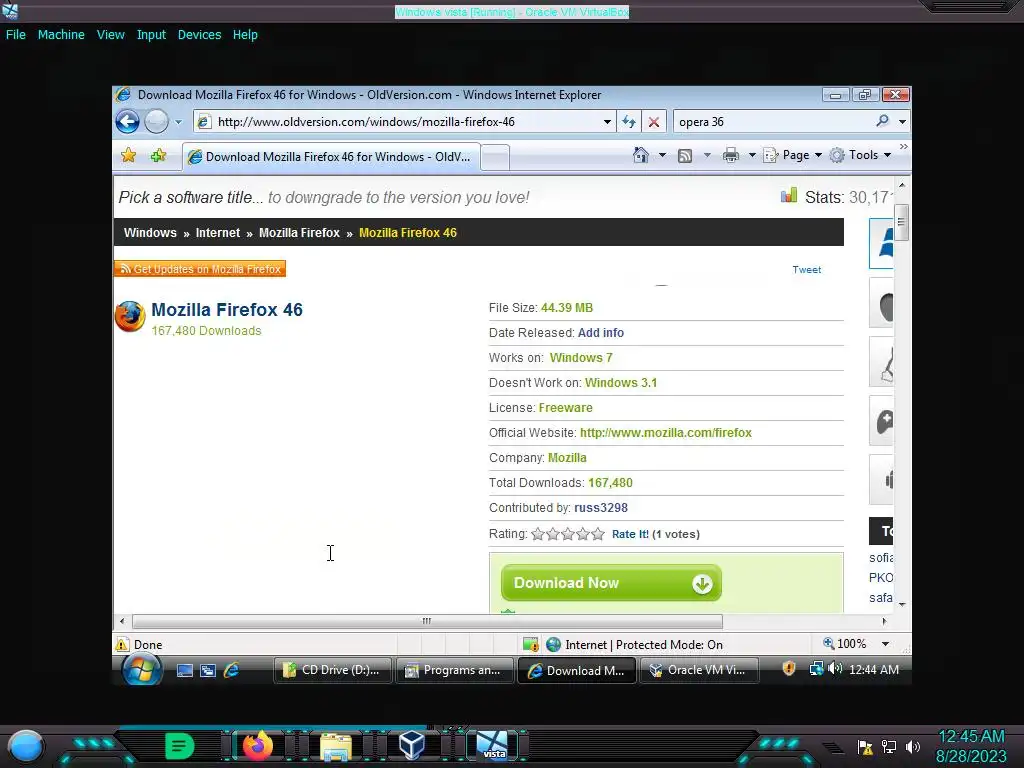This screenshot has width=1024, height=768.
Task: Click host start orb button
Action: tap(25, 746)
